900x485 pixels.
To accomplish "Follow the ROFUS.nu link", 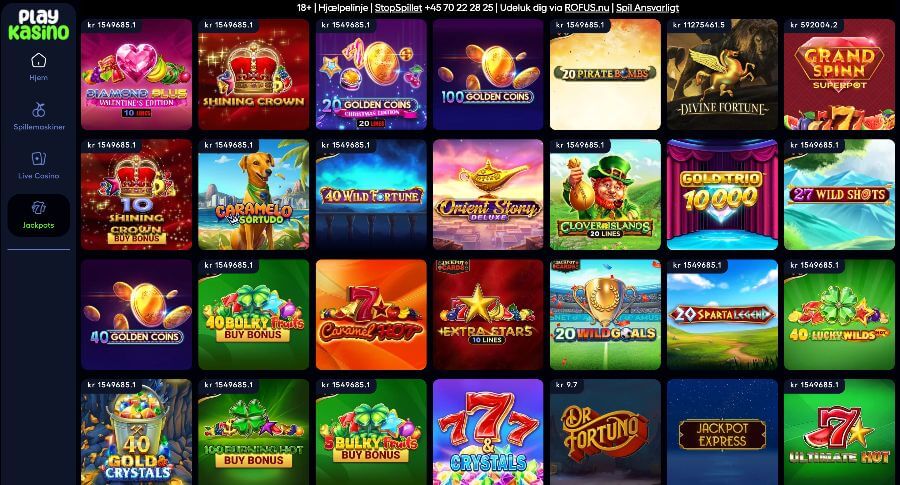I will pyautogui.click(x=587, y=7).
